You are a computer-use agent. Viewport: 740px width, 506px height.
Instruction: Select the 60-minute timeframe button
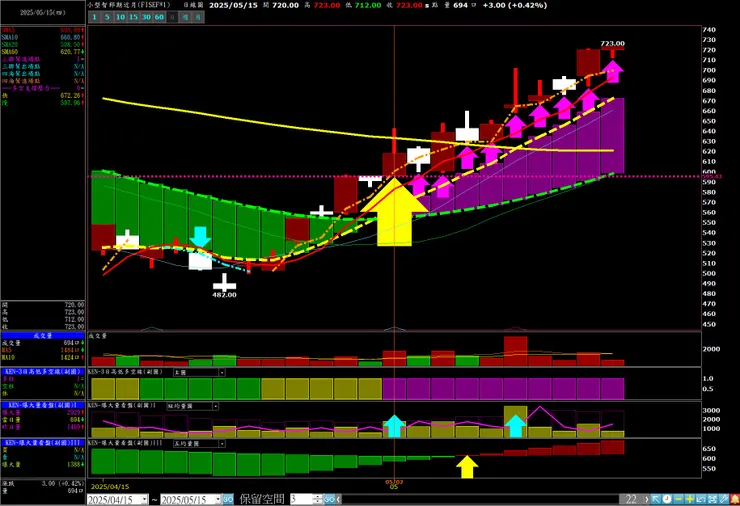160,17
